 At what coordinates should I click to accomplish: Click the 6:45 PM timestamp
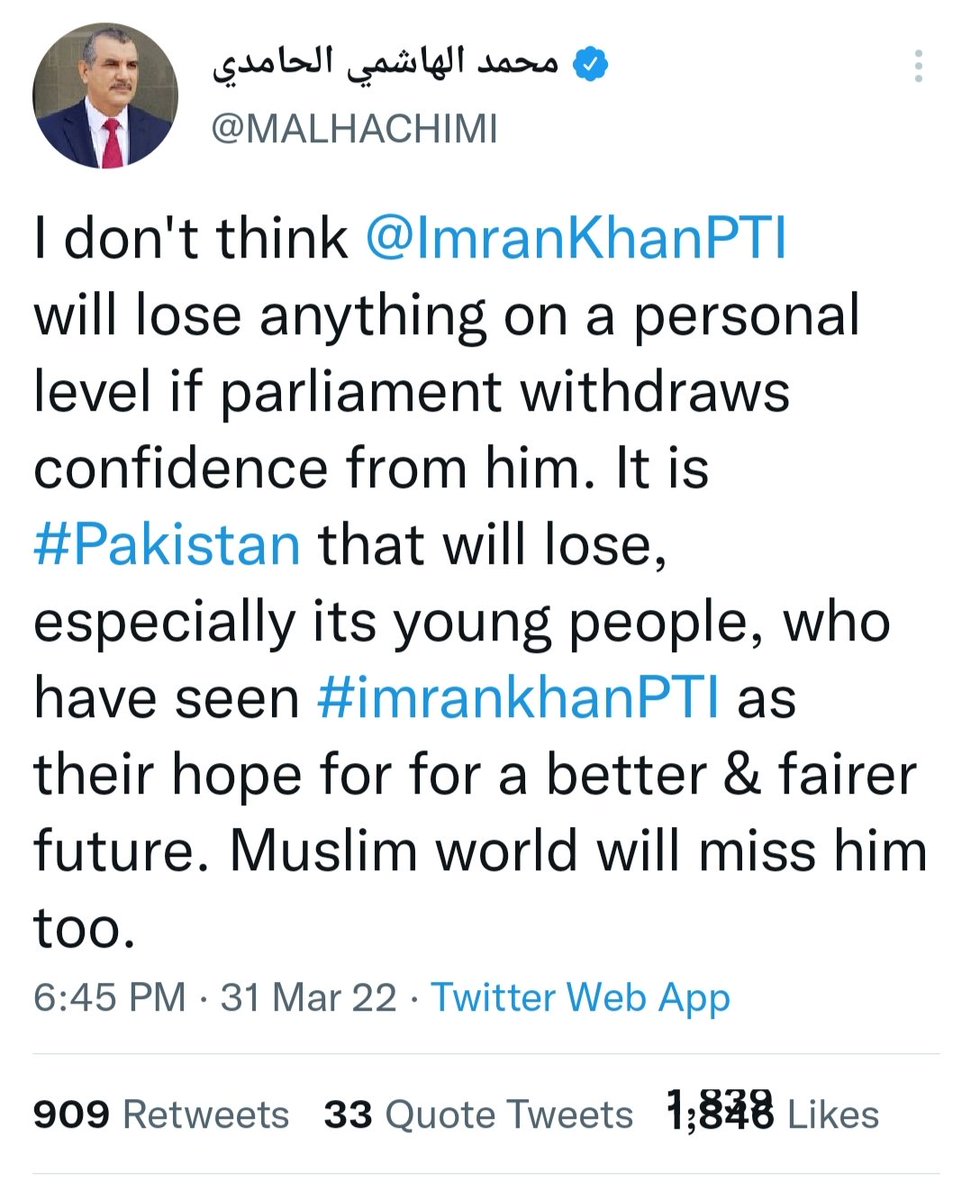(110, 997)
